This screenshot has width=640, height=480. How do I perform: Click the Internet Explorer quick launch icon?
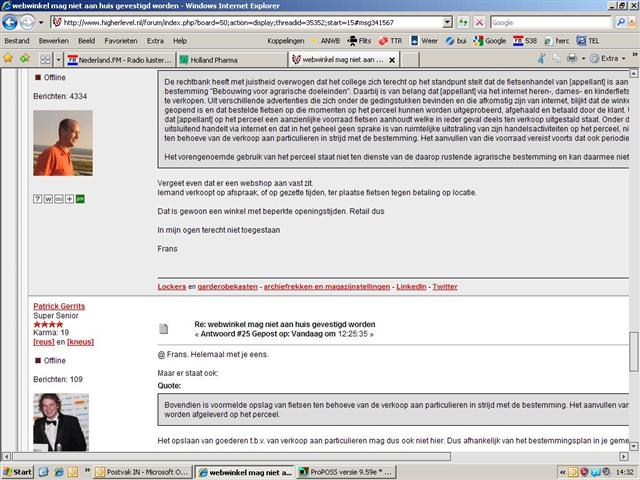click(59, 472)
